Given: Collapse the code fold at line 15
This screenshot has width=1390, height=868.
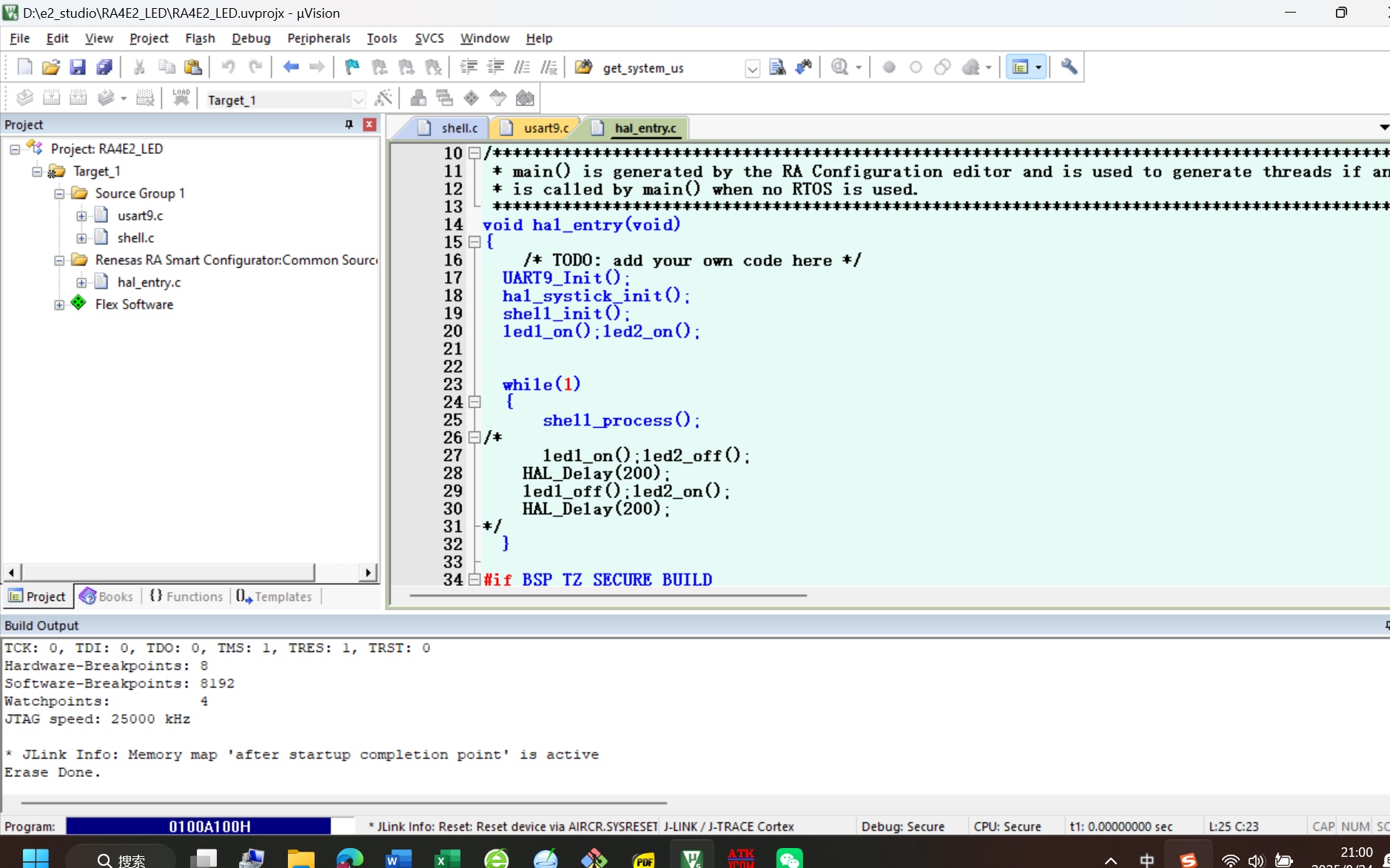Looking at the screenshot, I should [x=474, y=242].
